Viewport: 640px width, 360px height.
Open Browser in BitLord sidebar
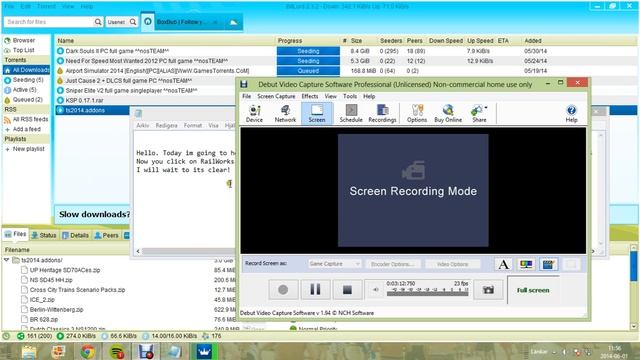pyautogui.click(x=24, y=40)
